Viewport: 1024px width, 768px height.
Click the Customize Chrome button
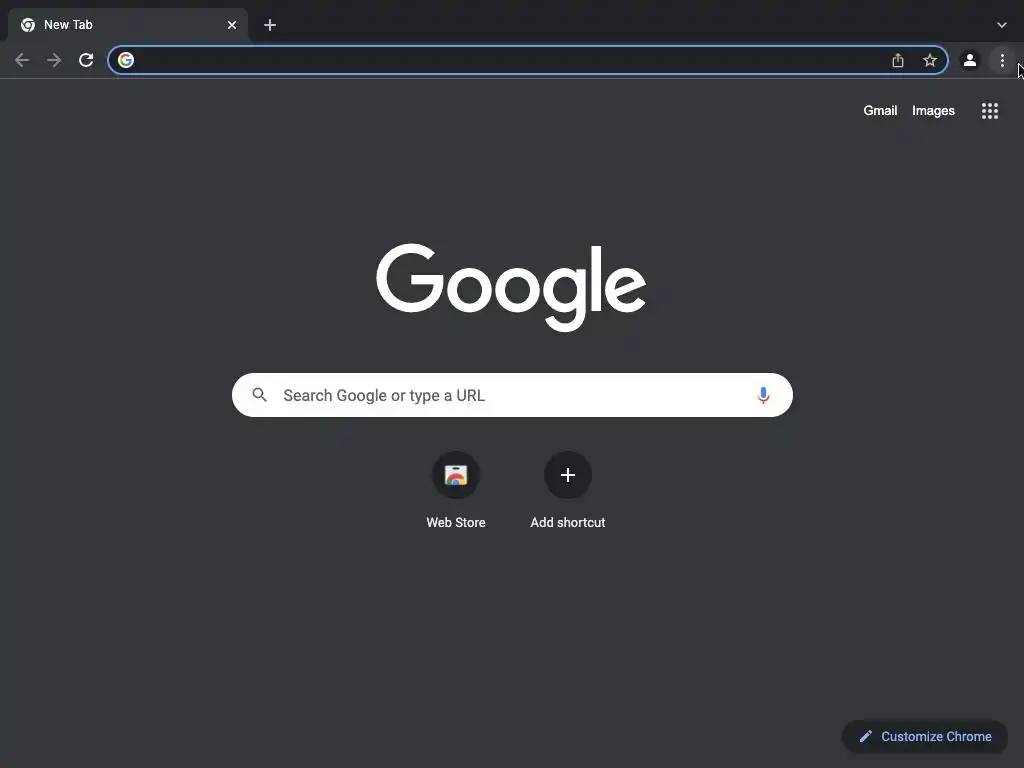point(925,736)
